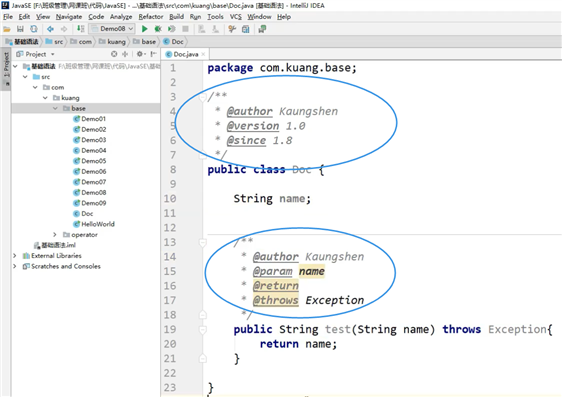Screen dimensions: 562x397
Task: Expand the operator package
Action: pyautogui.click(x=54, y=235)
